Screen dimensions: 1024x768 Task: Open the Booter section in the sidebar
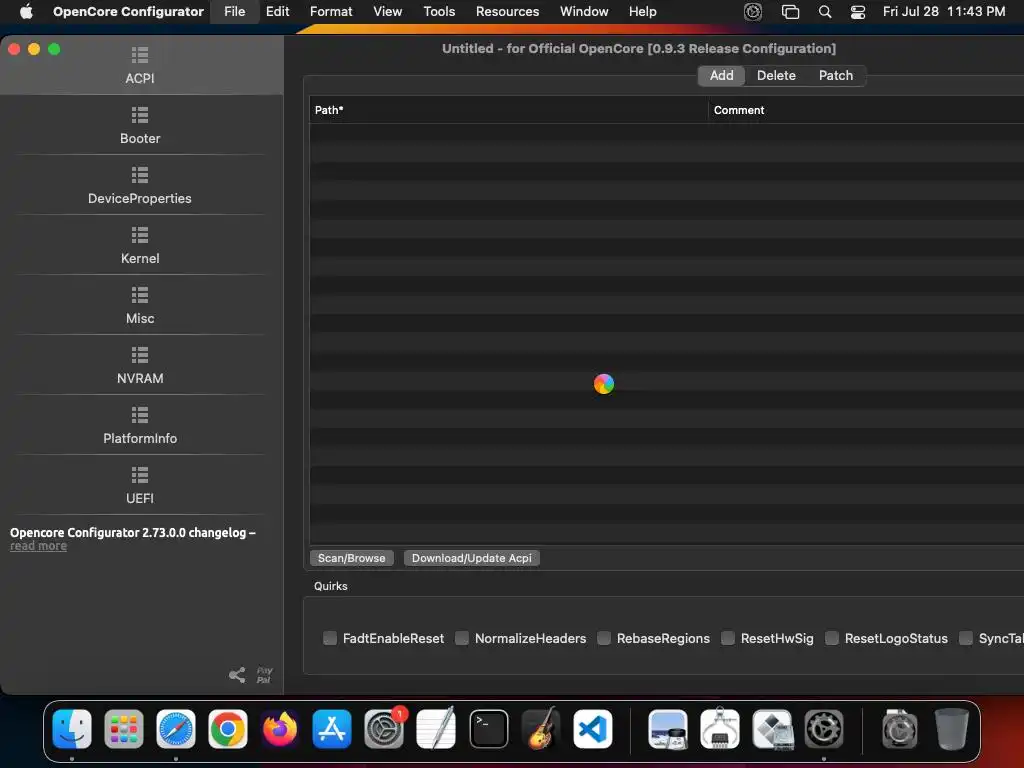[140, 125]
